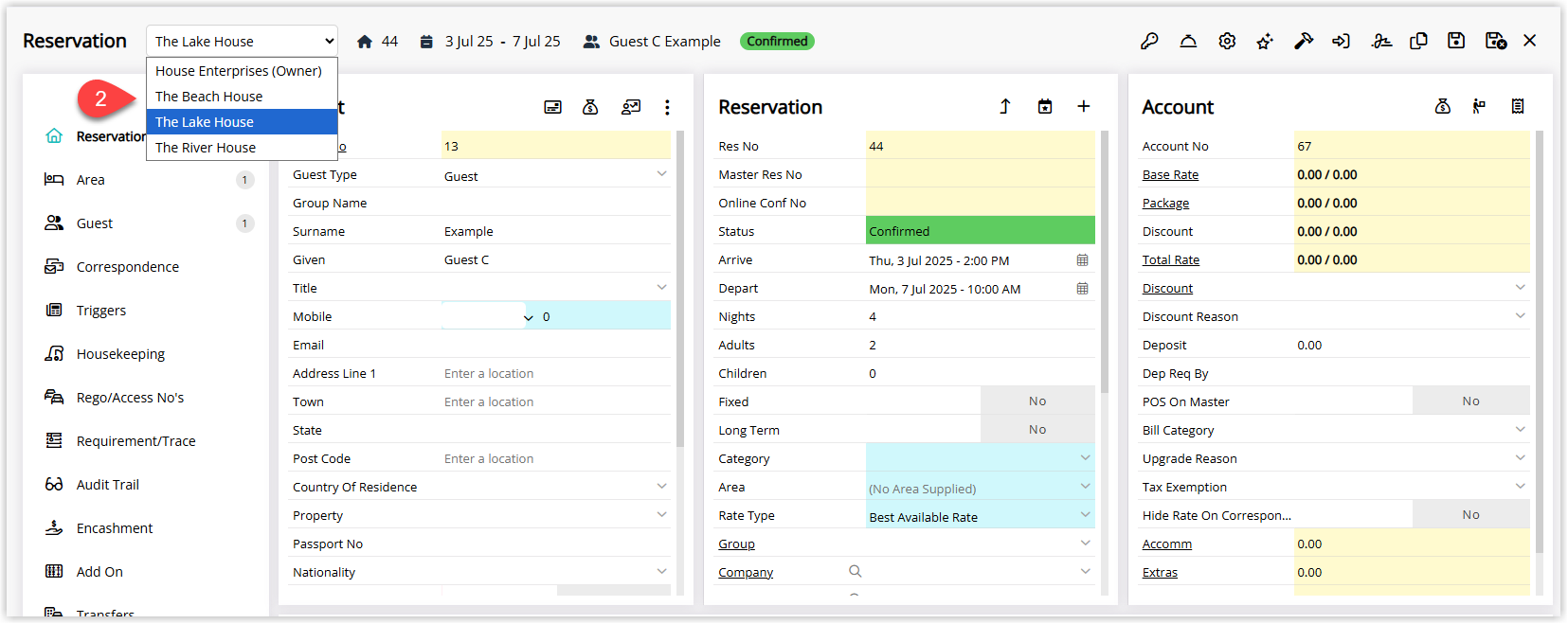
Task: Click the Address Line 1 location field
Action: tap(556, 373)
